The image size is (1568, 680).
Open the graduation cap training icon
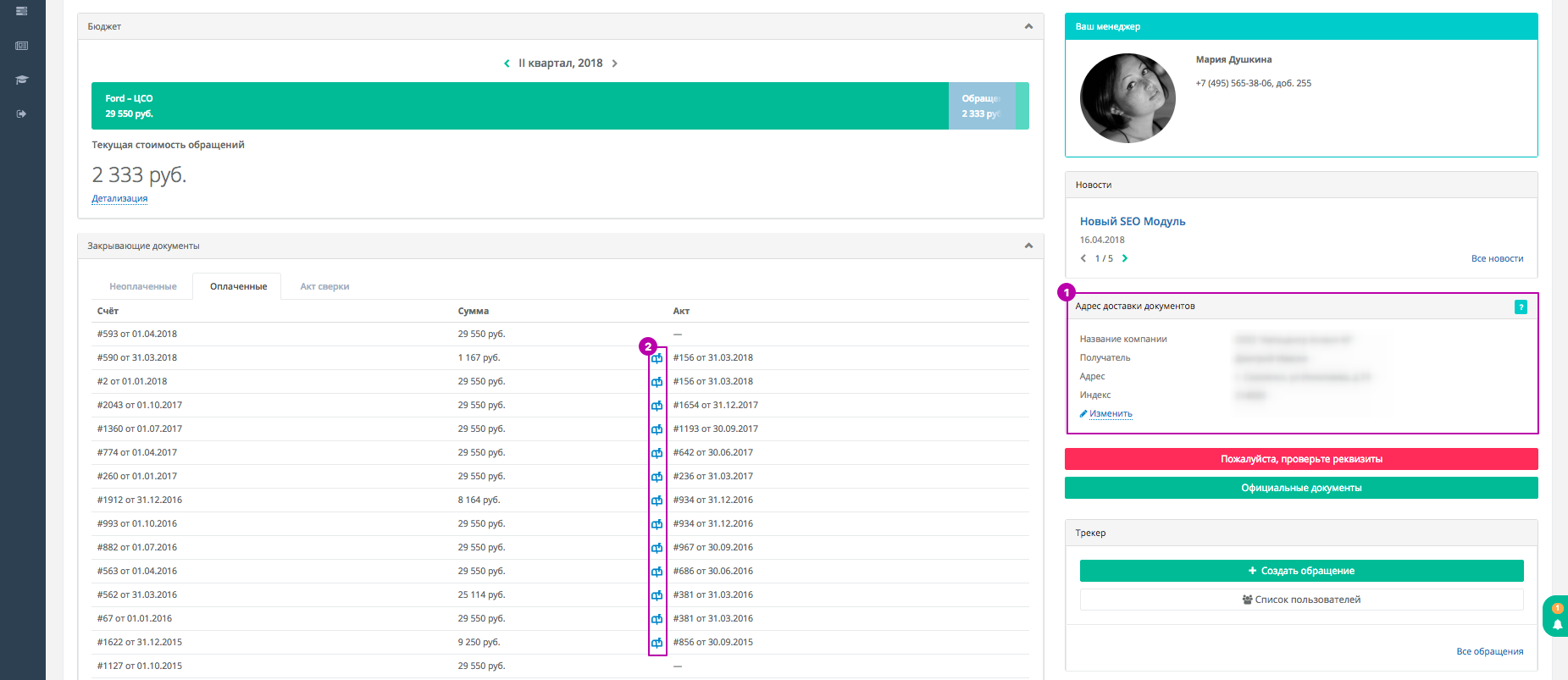point(22,80)
